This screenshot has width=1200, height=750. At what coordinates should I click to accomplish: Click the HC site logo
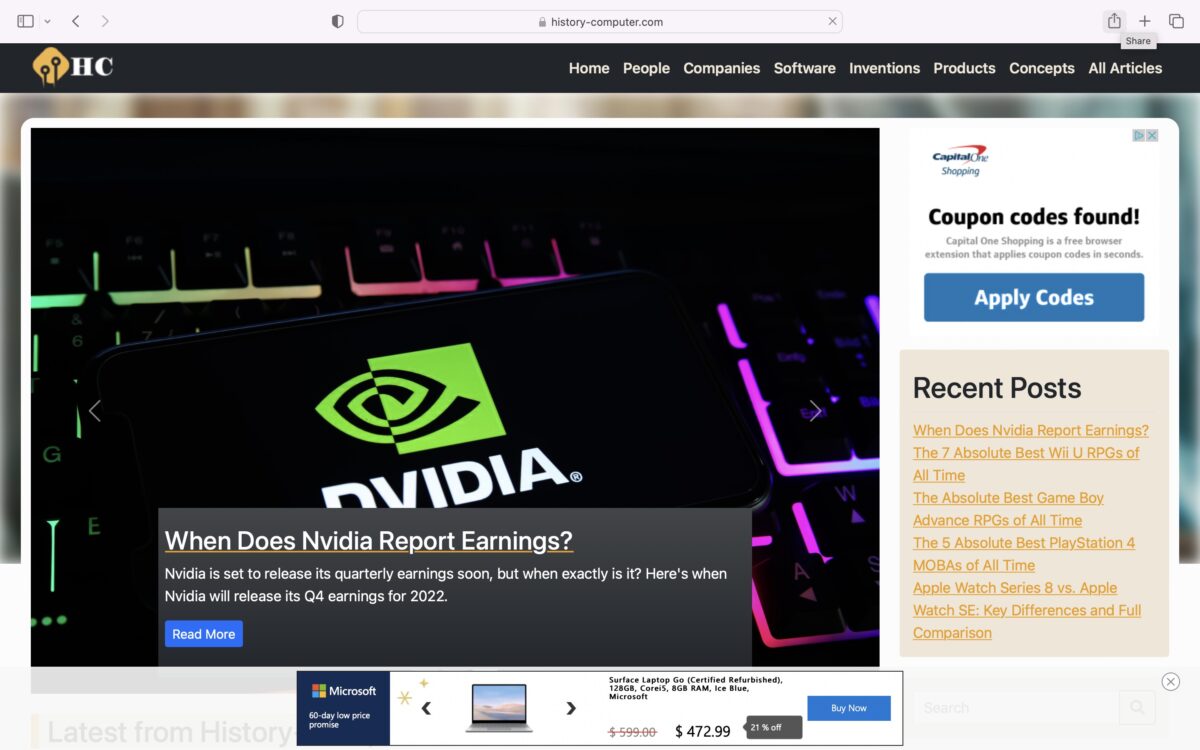click(x=73, y=67)
